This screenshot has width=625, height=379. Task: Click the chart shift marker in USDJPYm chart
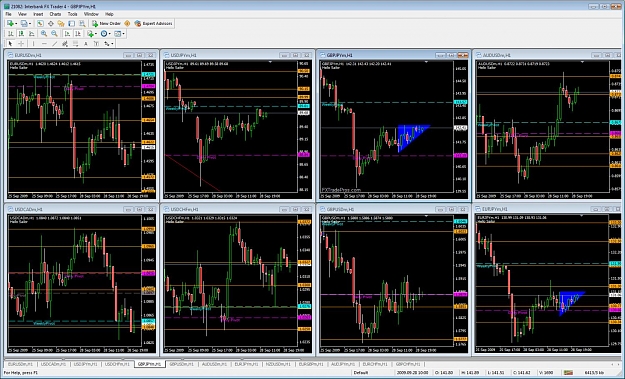point(270,62)
